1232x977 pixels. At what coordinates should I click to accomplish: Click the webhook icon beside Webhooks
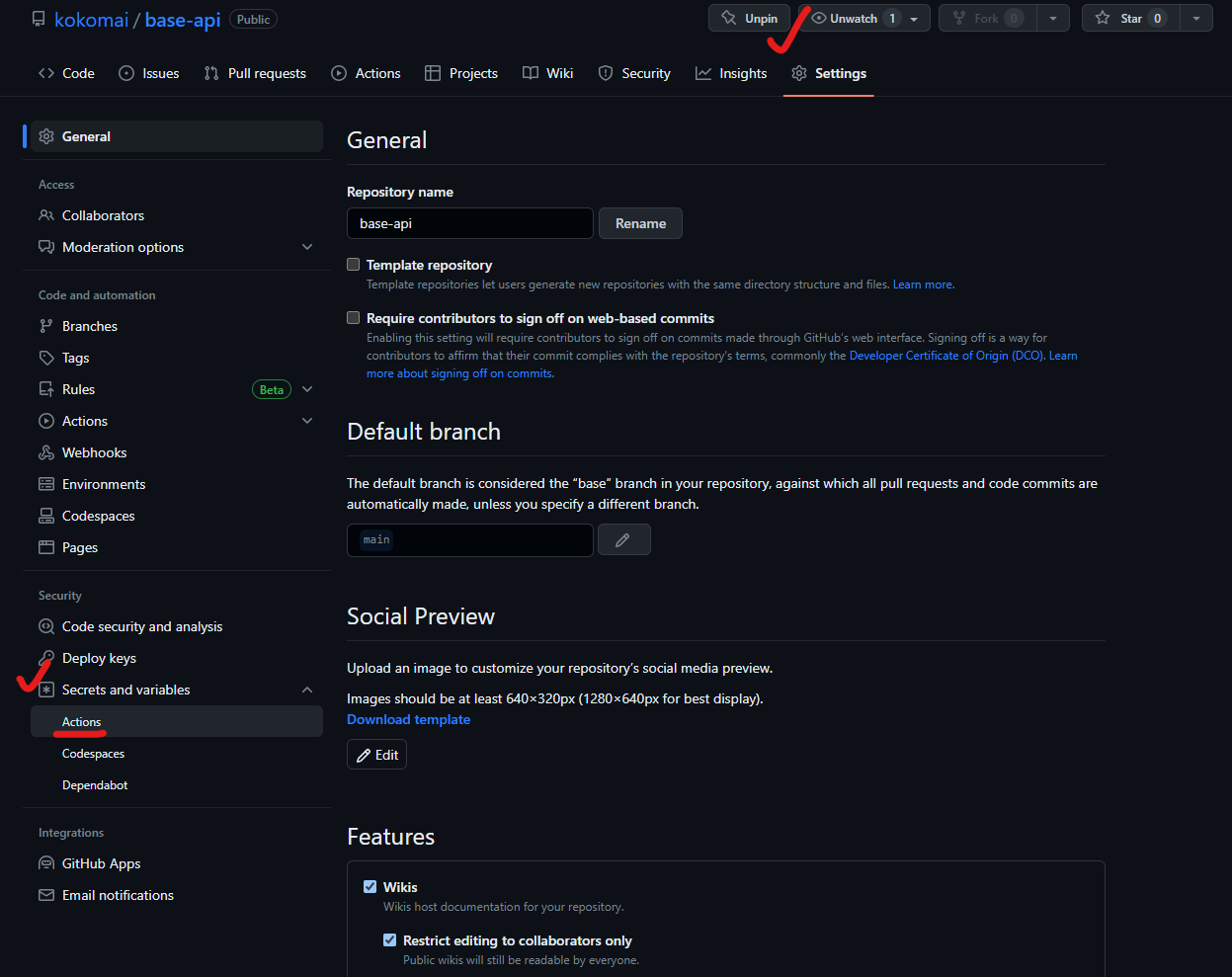pos(46,452)
